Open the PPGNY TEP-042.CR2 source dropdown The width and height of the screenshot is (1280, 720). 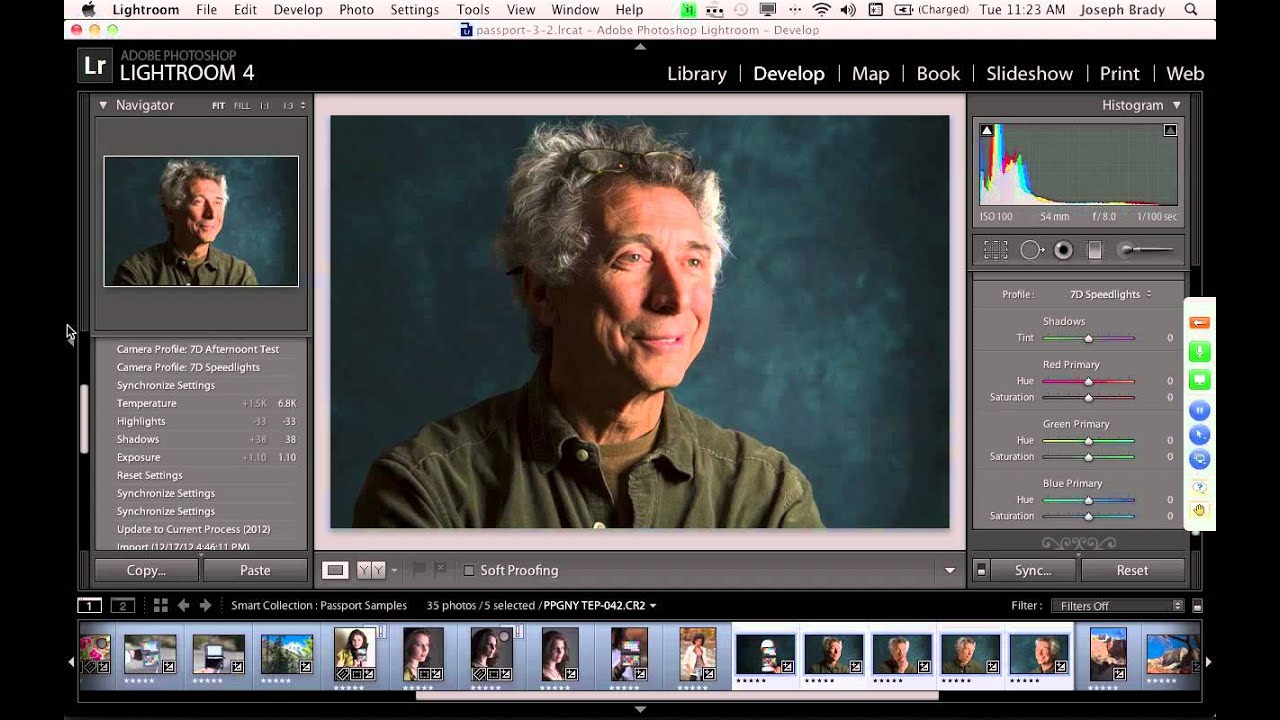(x=600, y=605)
